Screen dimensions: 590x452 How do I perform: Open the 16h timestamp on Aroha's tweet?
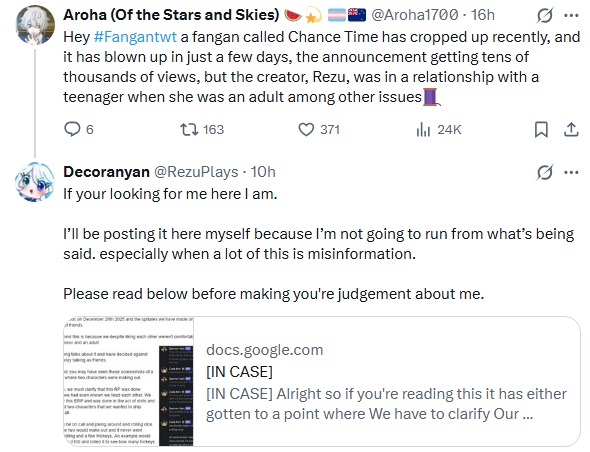coord(483,15)
